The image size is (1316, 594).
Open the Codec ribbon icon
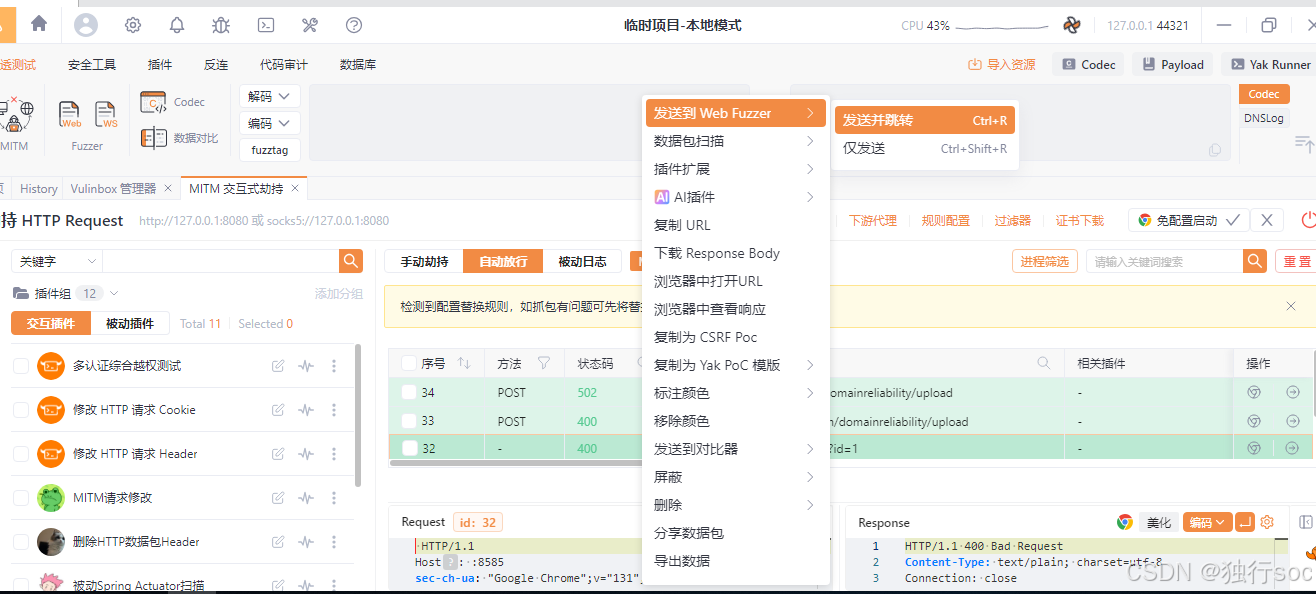point(153,102)
